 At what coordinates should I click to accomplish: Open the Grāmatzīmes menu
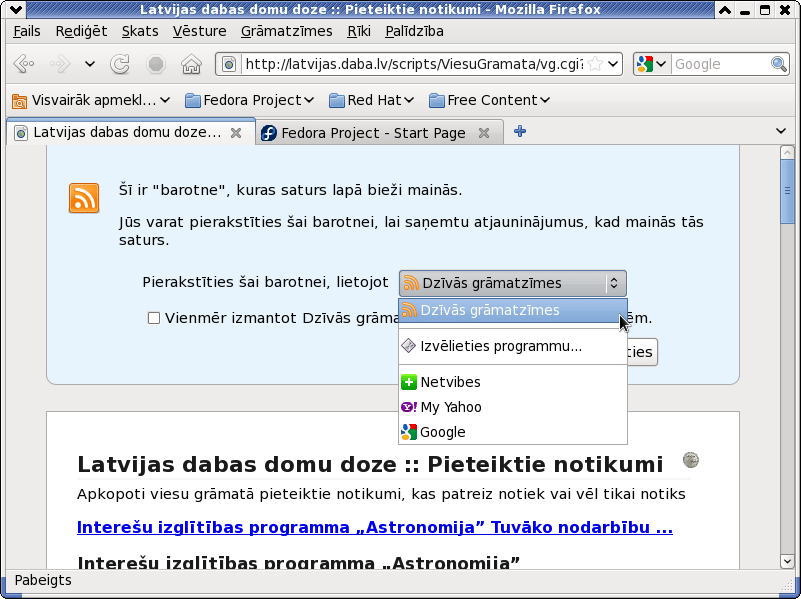click(287, 31)
